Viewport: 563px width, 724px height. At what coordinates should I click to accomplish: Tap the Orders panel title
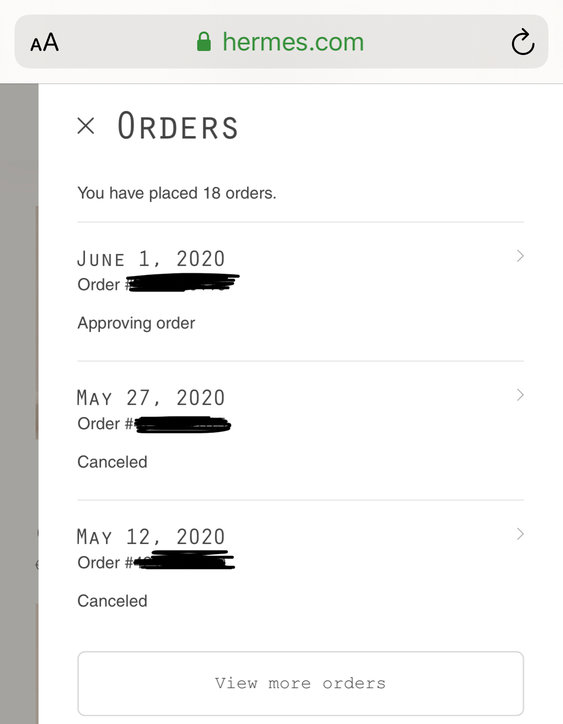point(178,126)
